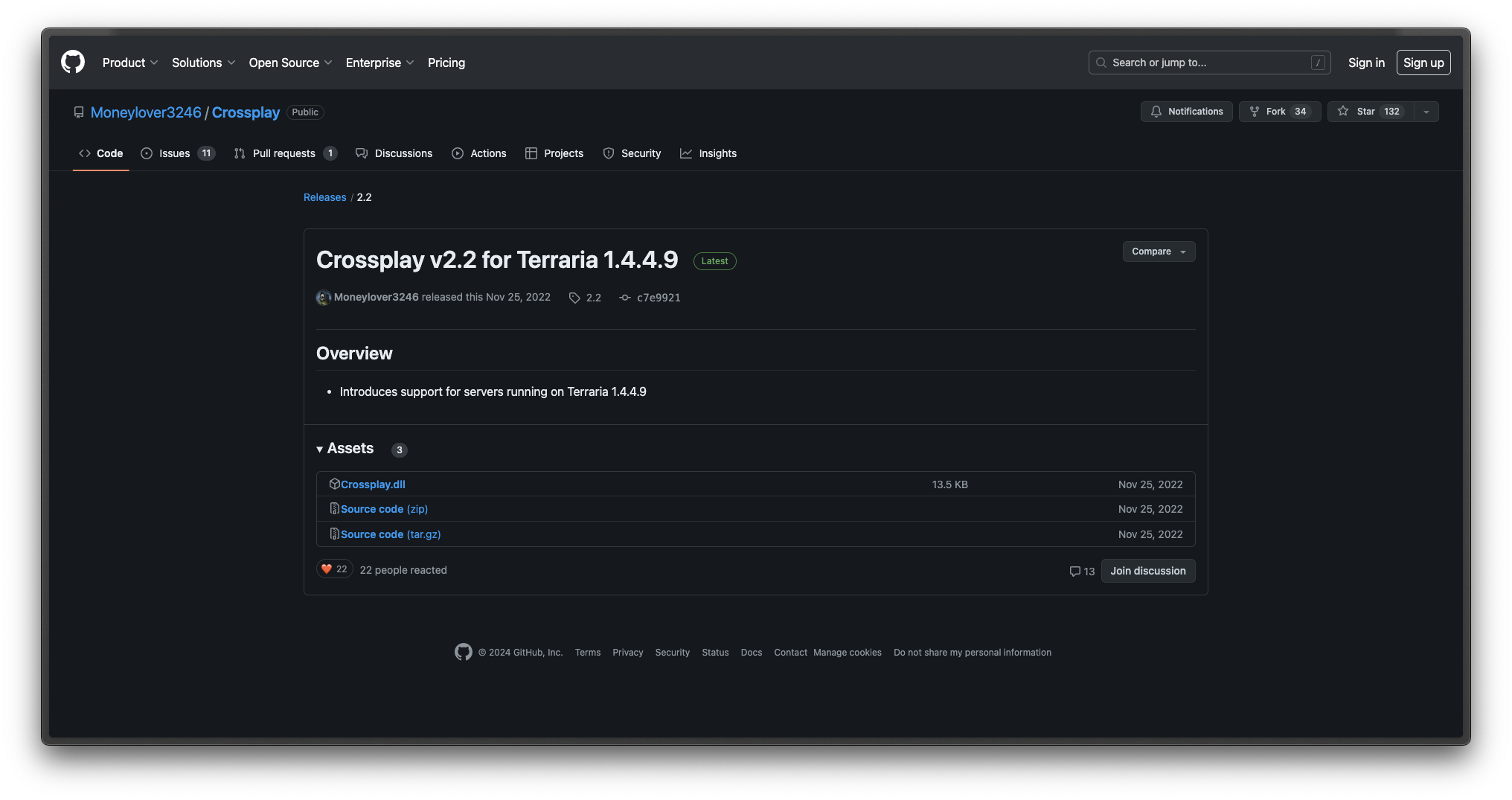Viewport: 1512px width, 800px height.
Task: Focus the Search or jump to field
Action: click(x=1209, y=63)
